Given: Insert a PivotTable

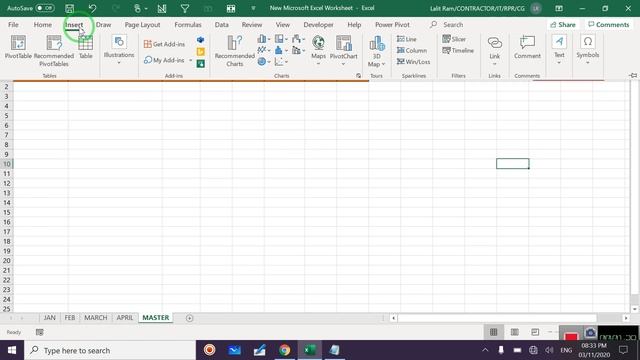Looking at the screenshot, I should point(18,47).
